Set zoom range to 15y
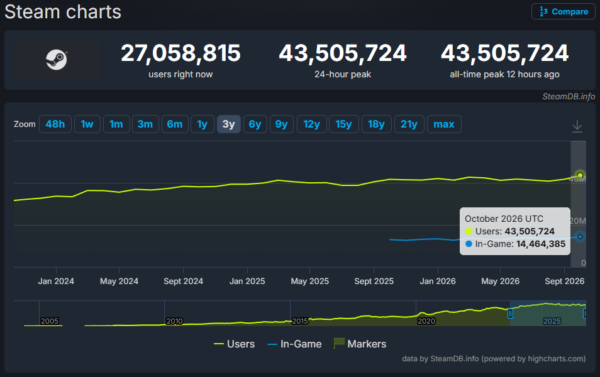Screen dimensions: 600x377 (344, 124)
